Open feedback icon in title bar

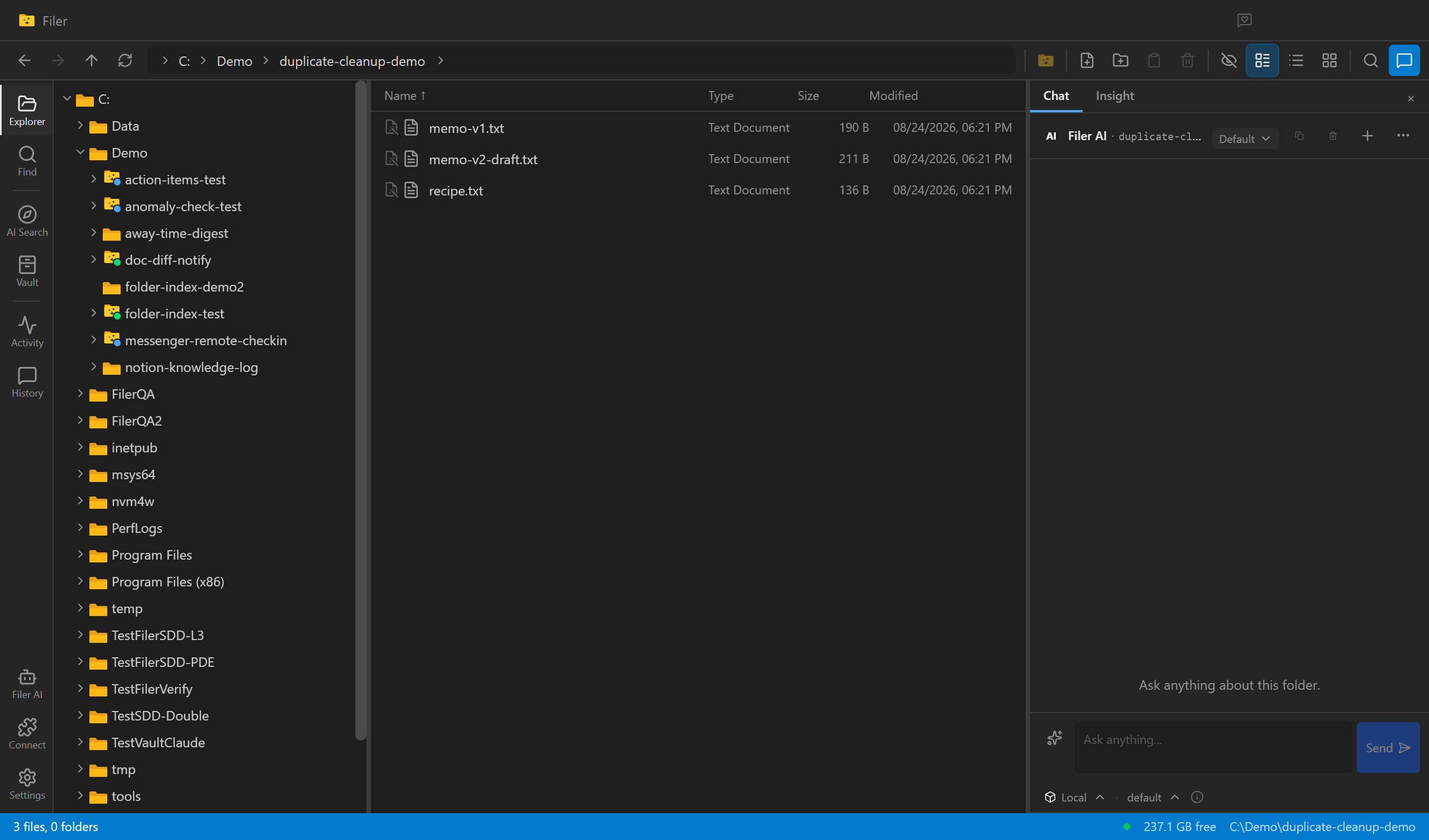click(1244, 21)
